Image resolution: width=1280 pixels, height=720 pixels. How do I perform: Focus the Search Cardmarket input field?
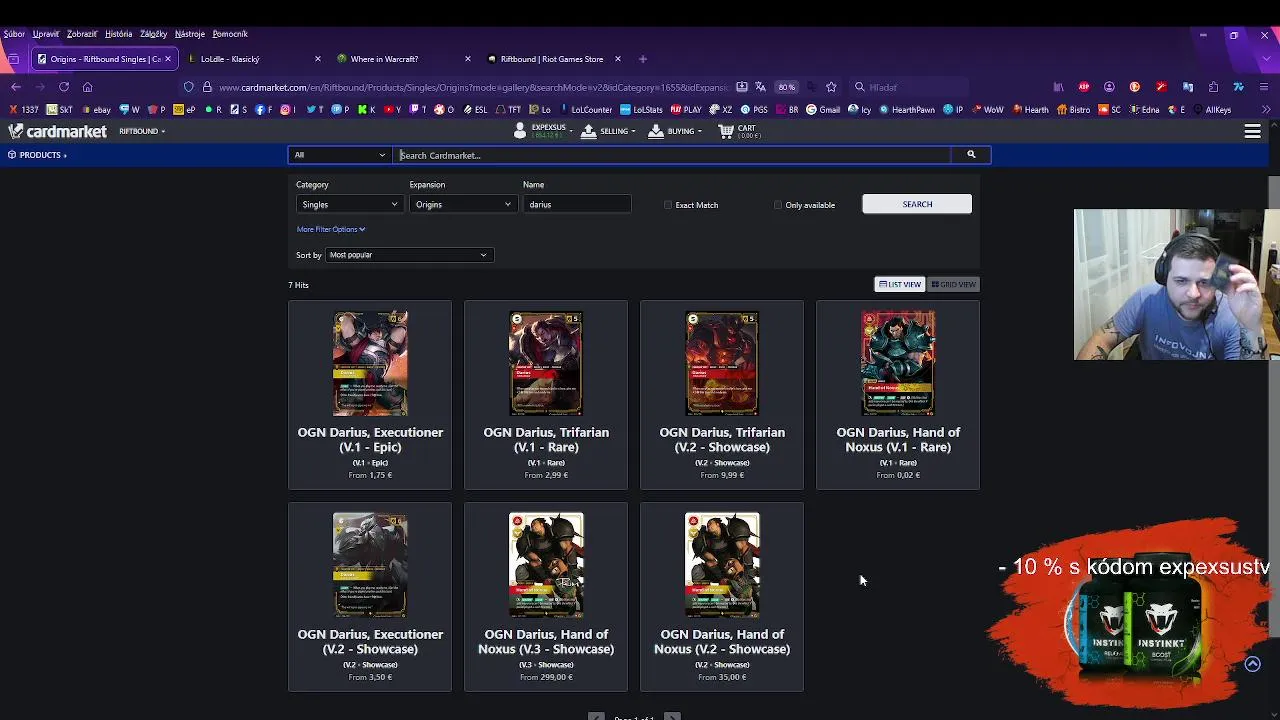[x=673, y=155]
